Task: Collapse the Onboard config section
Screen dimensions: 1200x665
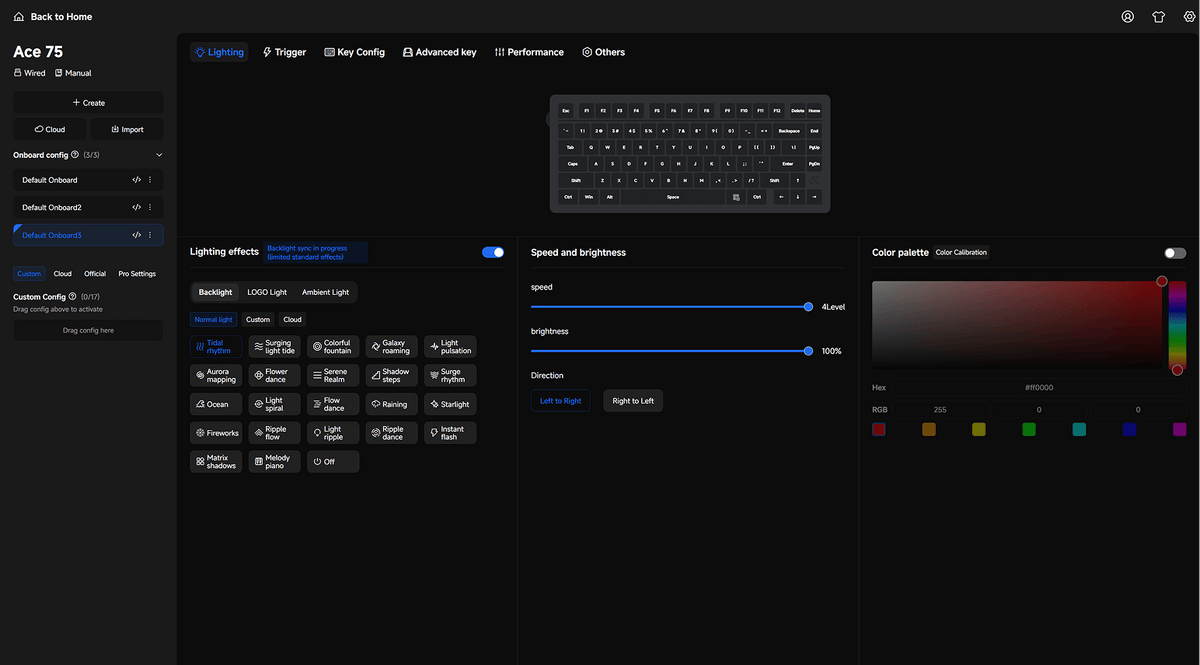Action: (x=159, y=155)
